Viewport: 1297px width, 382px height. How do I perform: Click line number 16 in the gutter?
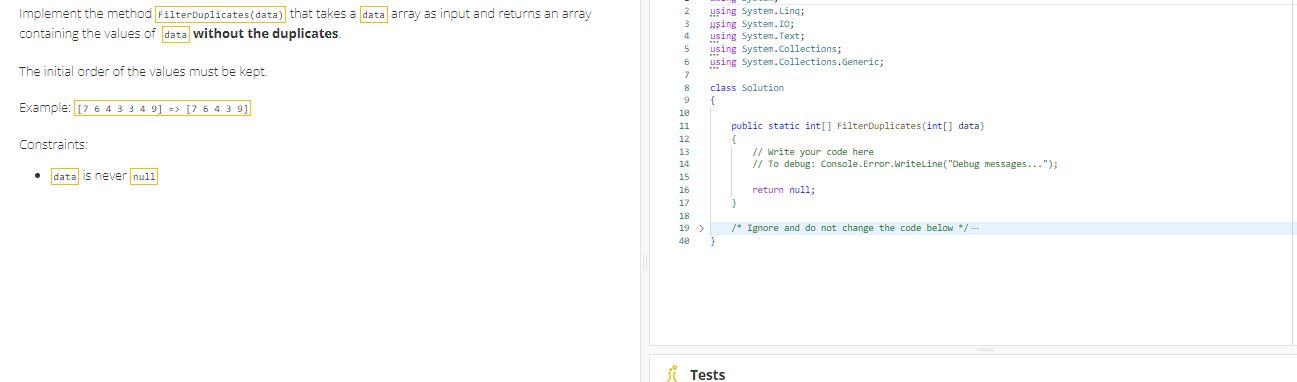coord(684,190)
